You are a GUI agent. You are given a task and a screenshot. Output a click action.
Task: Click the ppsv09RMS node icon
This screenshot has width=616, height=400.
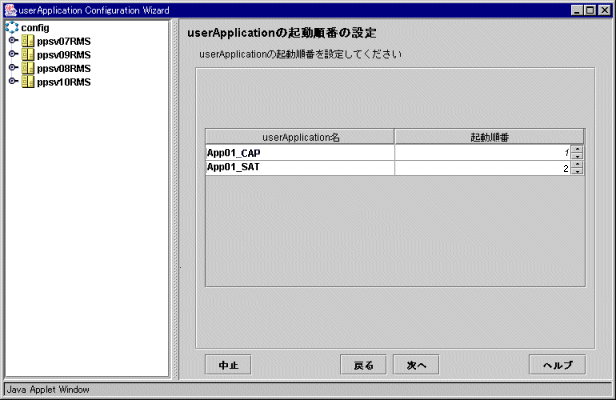[x=28, y=55]
